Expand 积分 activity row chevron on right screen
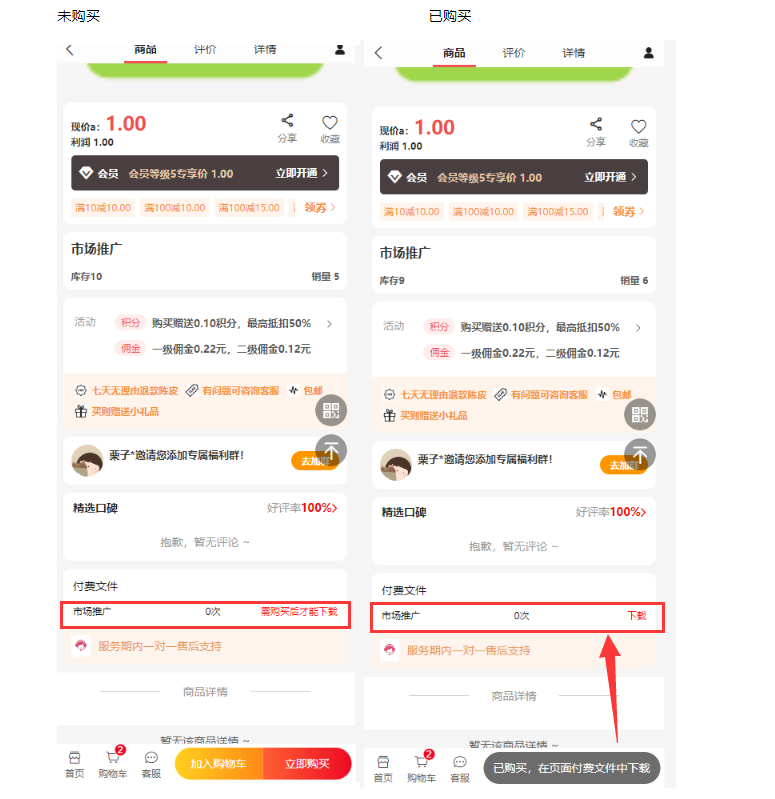775x799 pixels. pyautogui.click(x=638, y=328)
